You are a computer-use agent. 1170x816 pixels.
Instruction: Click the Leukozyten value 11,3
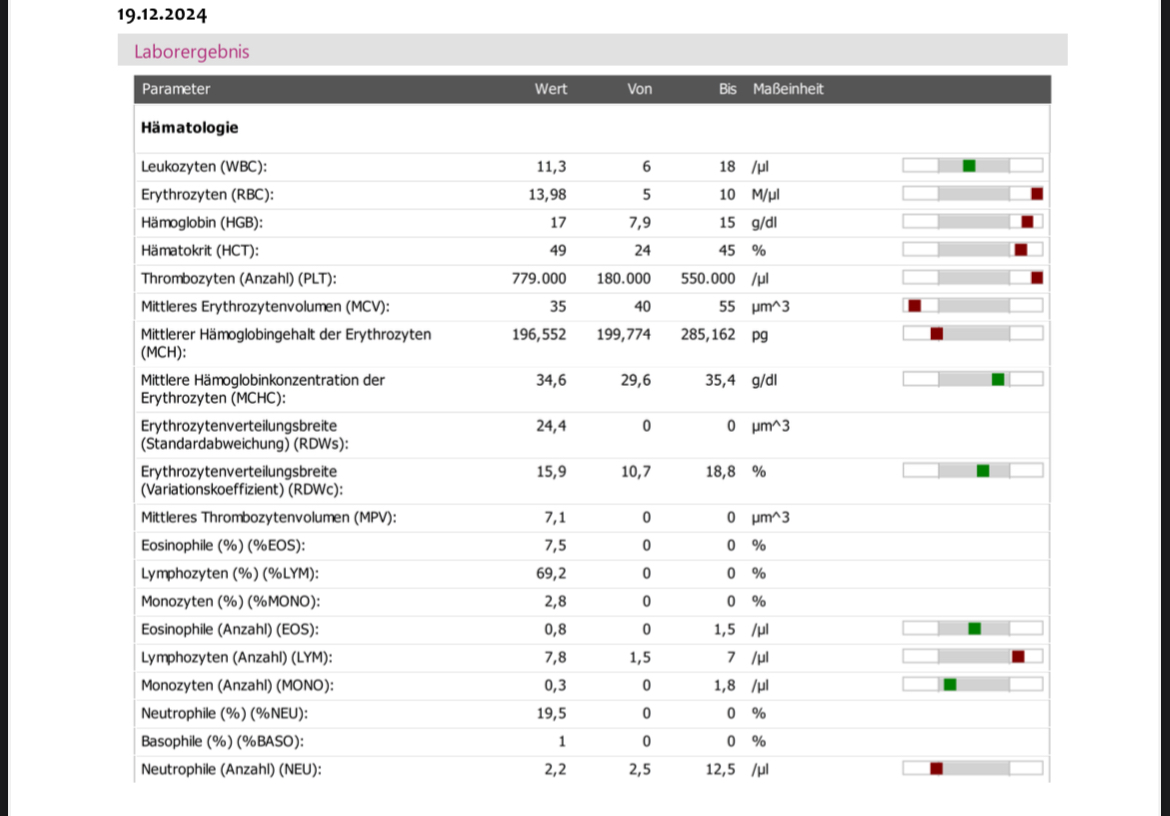pyautogui.click(x=551, y=166)
